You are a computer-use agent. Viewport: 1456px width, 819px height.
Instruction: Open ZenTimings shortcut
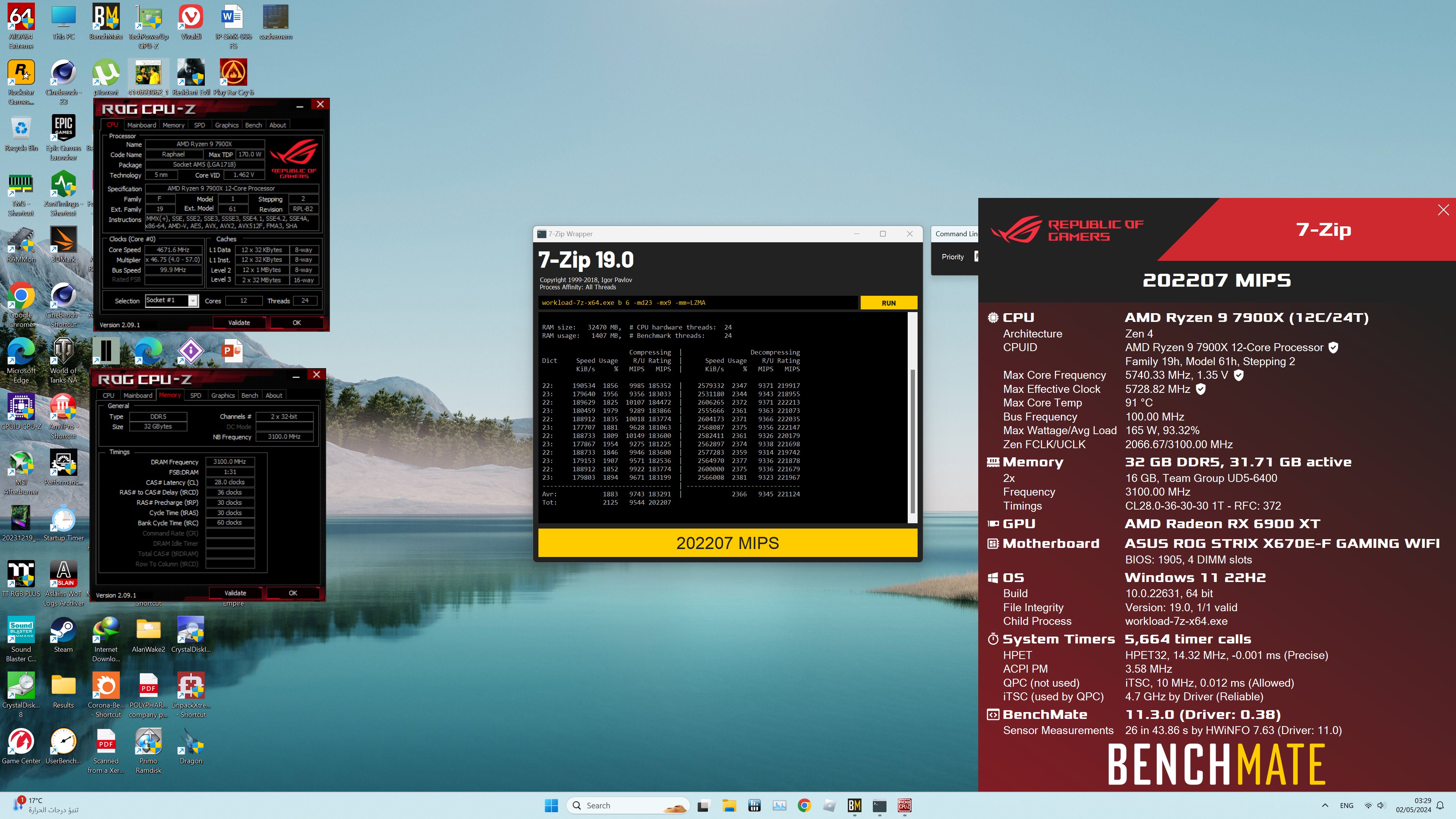[x=63, y=194]
